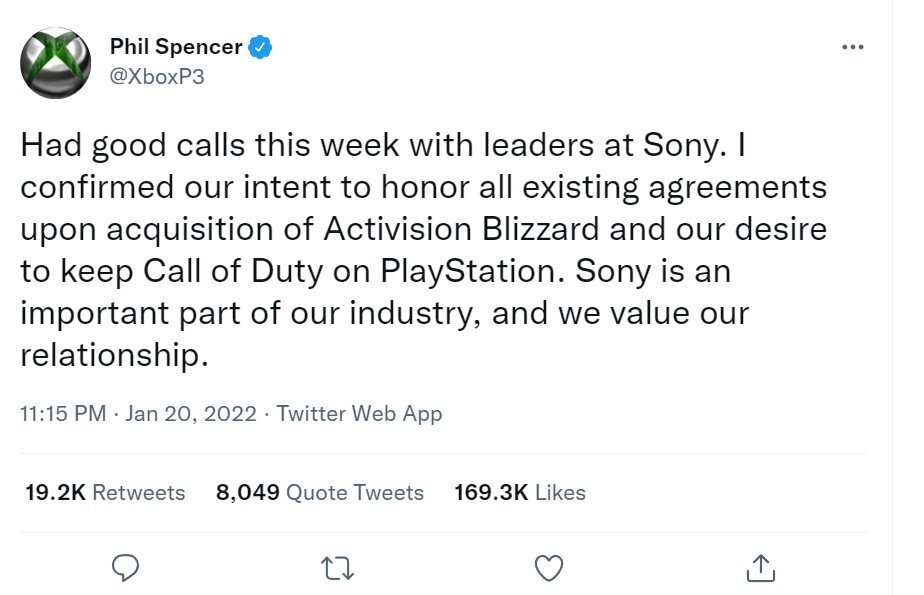Open the Twitter Web App source link
The image size is (924, 595).
tap(359, 414)
